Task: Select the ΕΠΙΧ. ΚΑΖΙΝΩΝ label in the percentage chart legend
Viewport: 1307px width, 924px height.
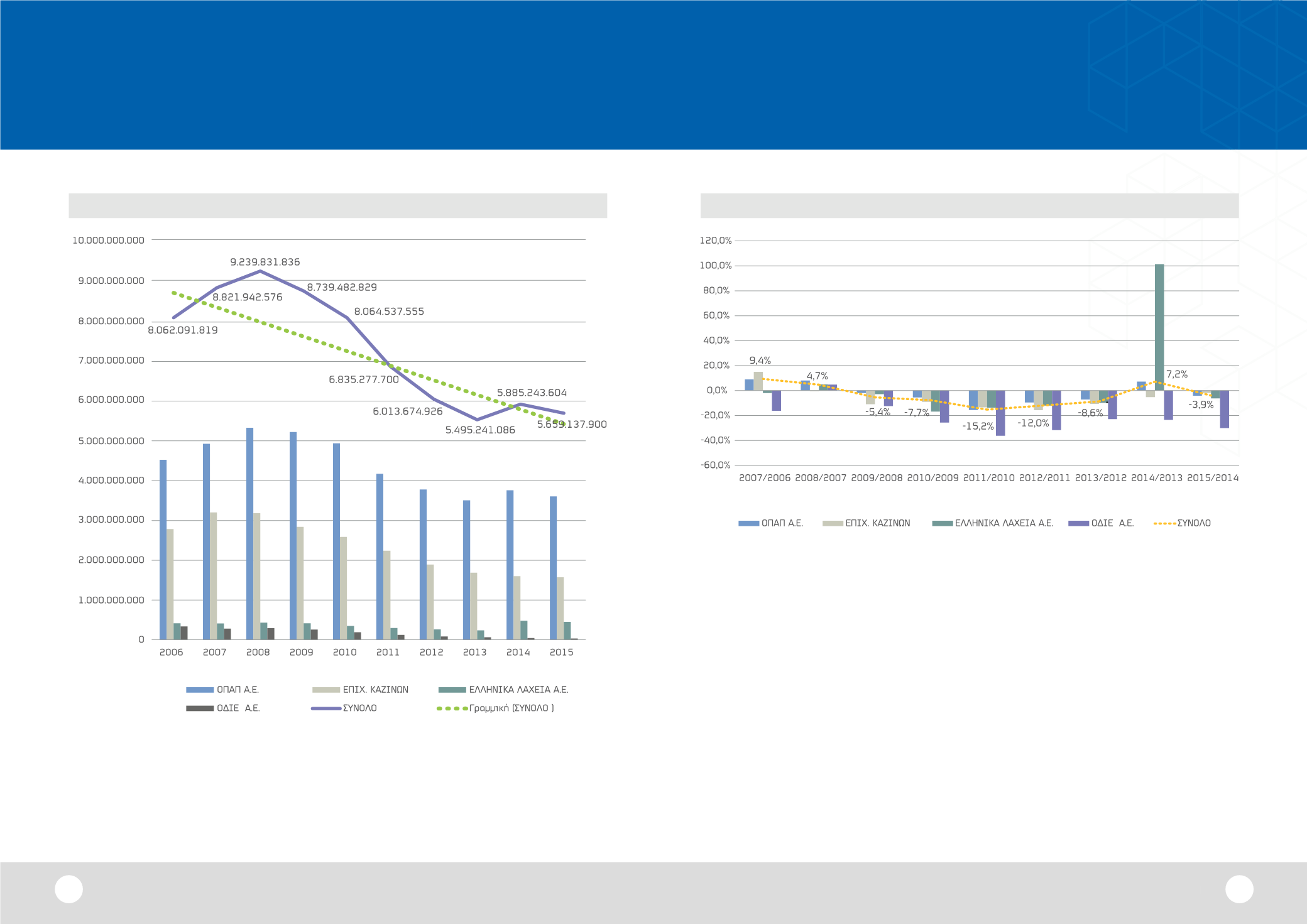Action: (x=878, y=523)
